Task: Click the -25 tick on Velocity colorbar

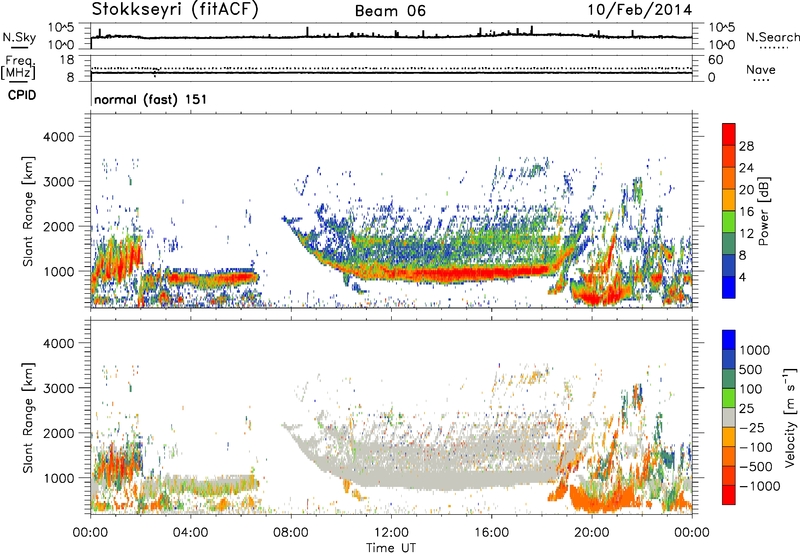Action: pyautogui.click(x=752, y=427)
